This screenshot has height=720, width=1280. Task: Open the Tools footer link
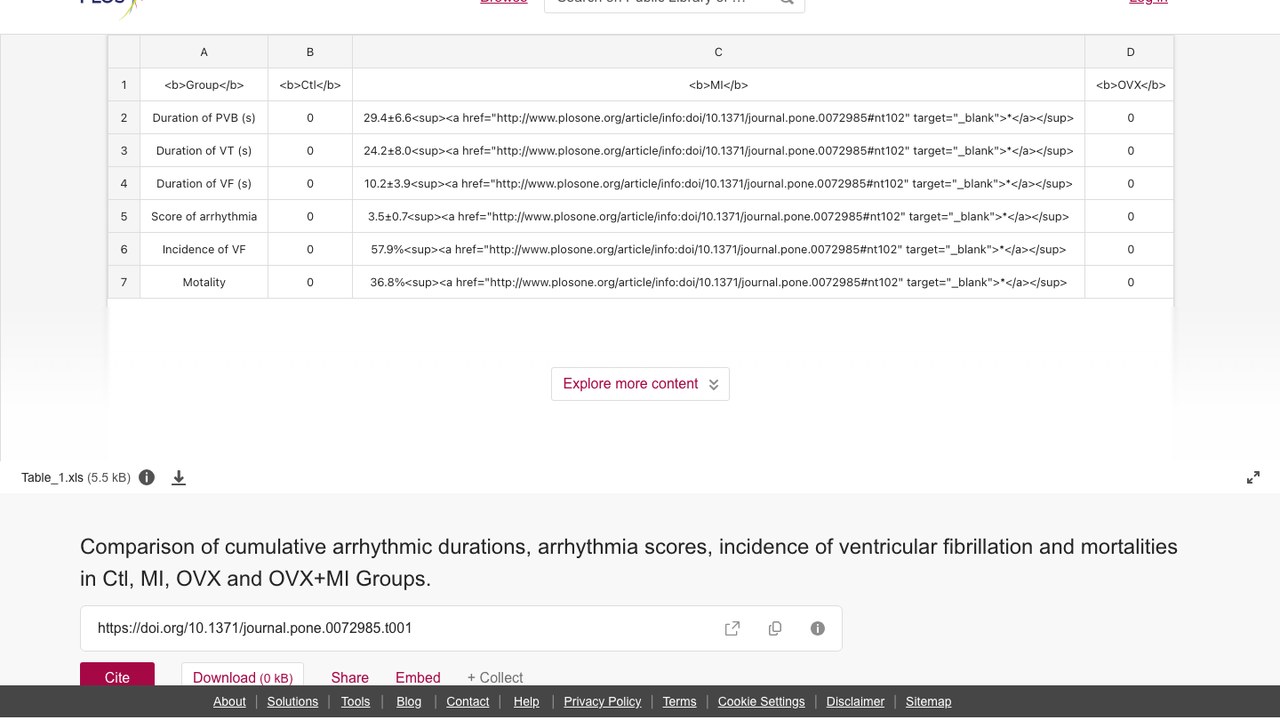355,701
